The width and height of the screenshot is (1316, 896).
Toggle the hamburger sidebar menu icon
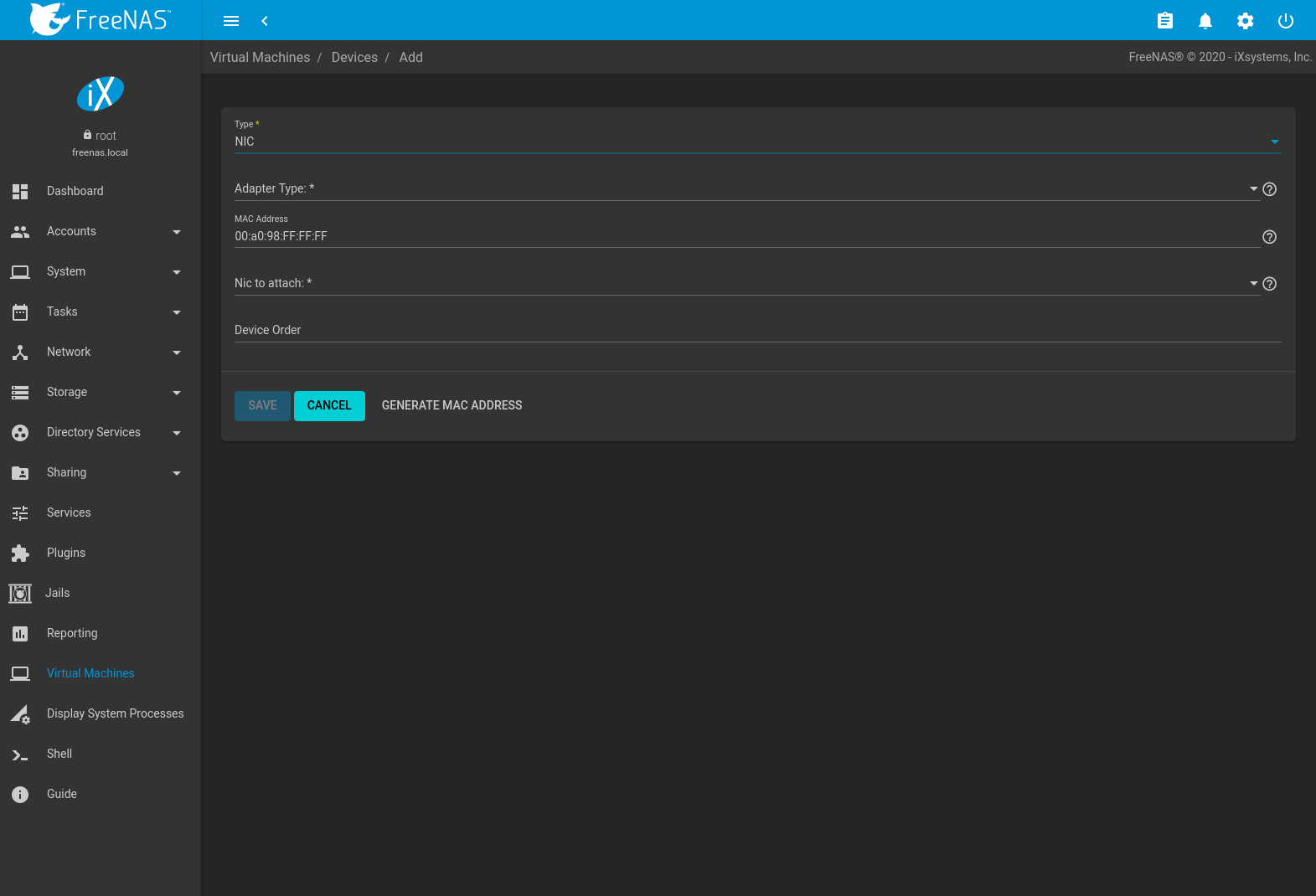coord(231,21)
